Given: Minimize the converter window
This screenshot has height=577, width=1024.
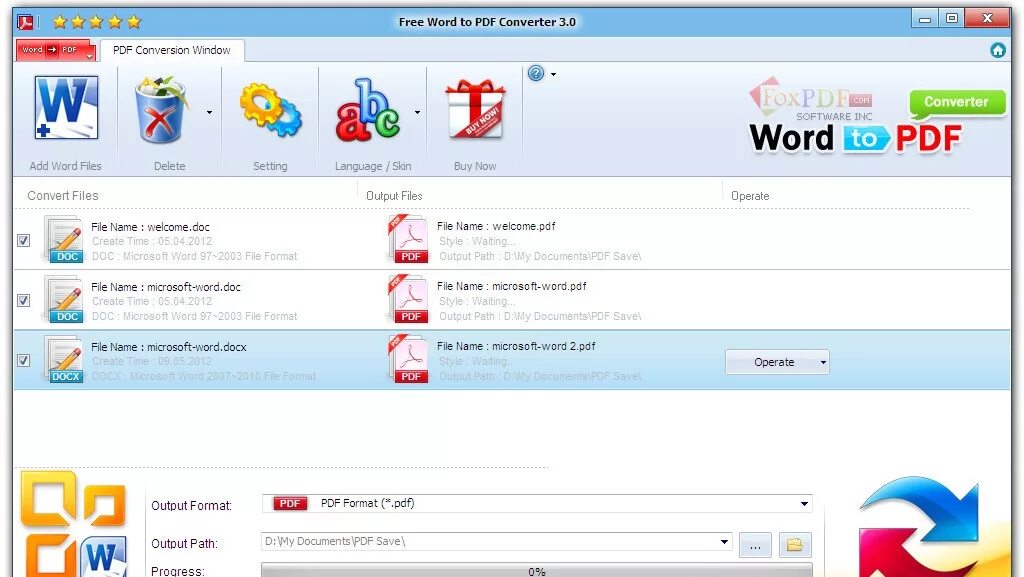Looking at the screenshot, I should tap(925, 19).
